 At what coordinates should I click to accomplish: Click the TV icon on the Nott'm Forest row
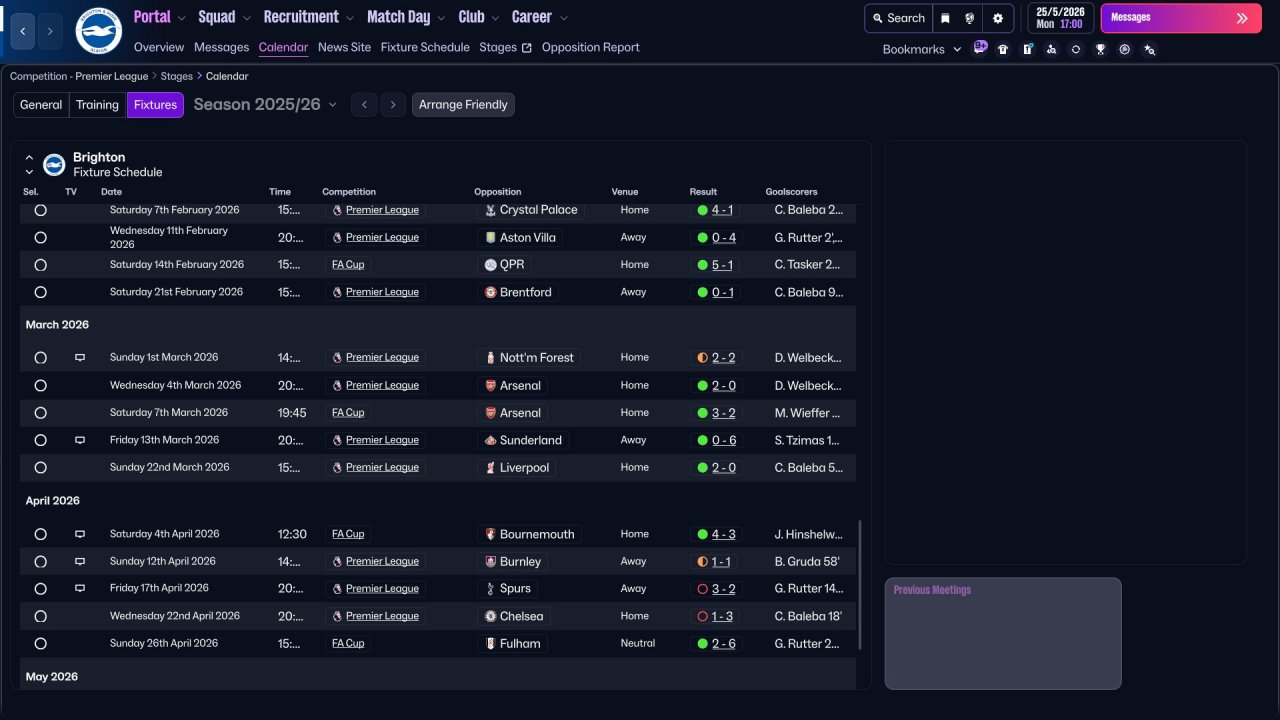(x=80, y=357)
